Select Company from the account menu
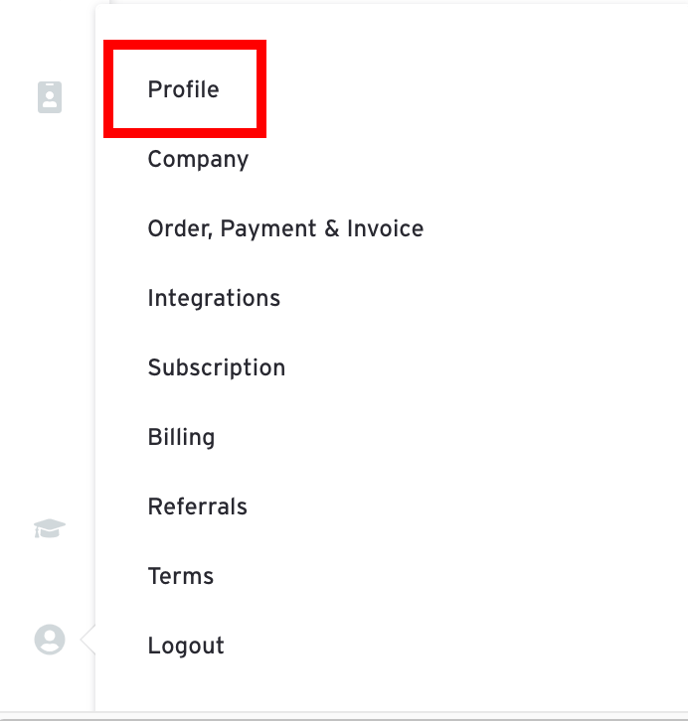Screen dimensions: 688x721 tap(198, 159)
